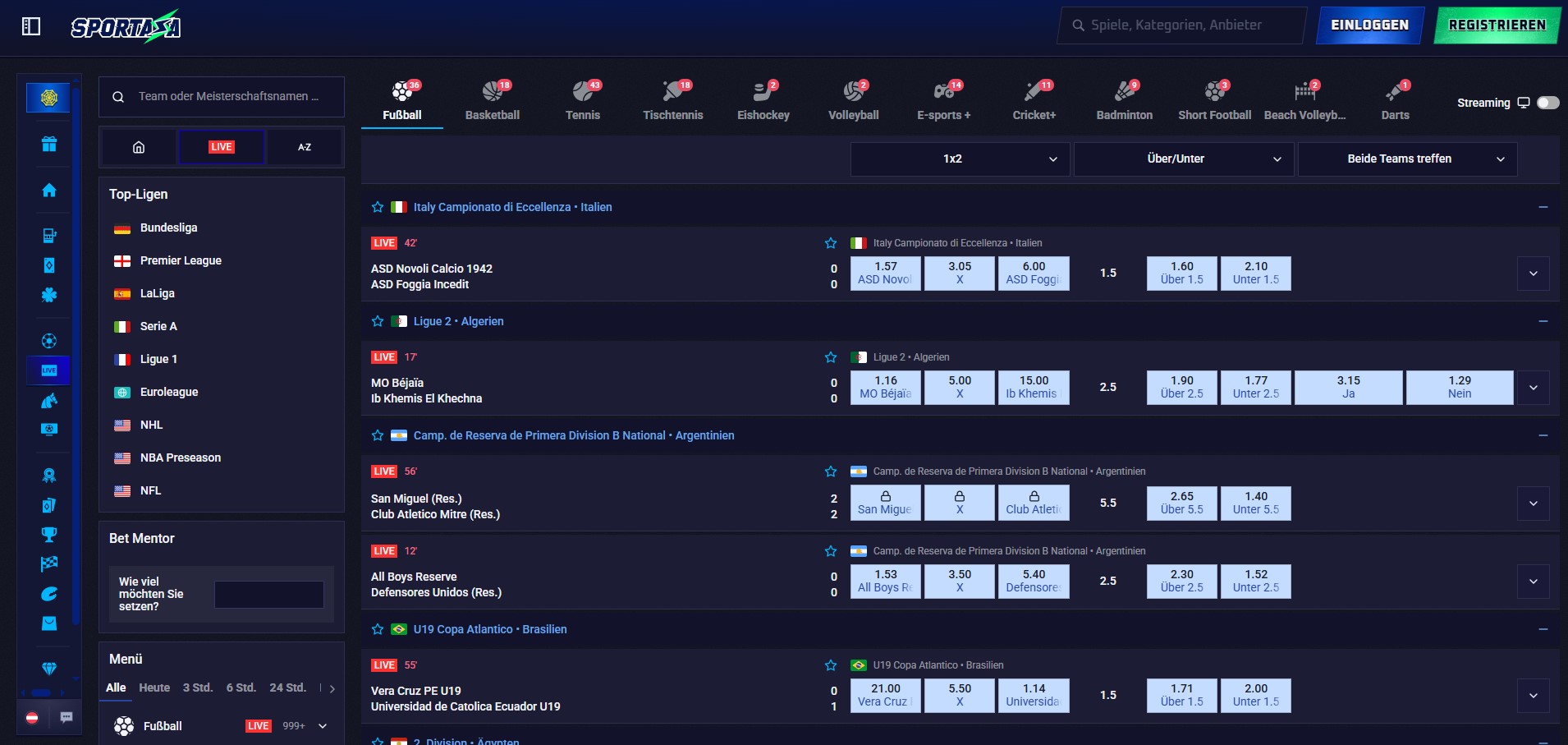Open the Premier League link
The height and width of the screenshot is (745, 1568).
click(x=181, y=260)
